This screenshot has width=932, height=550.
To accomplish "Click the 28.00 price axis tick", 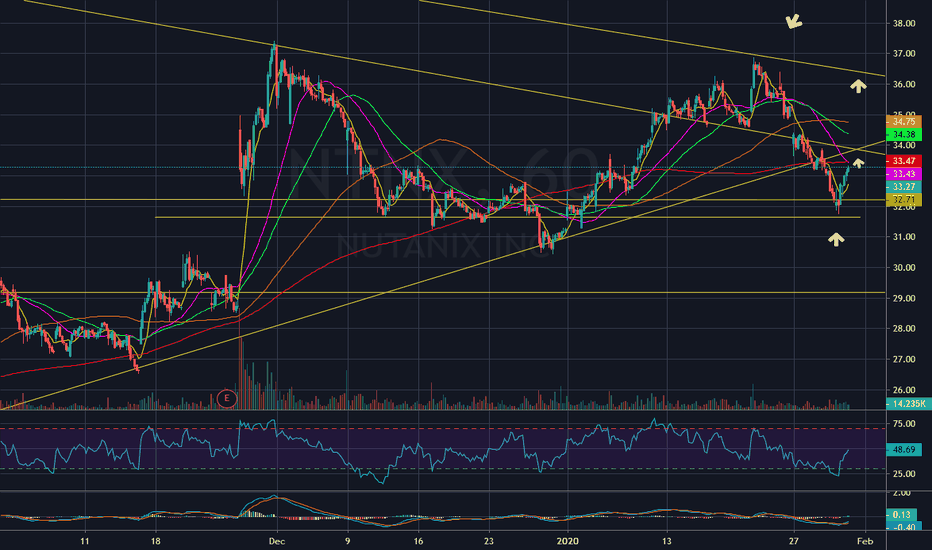I will [903, 328].
